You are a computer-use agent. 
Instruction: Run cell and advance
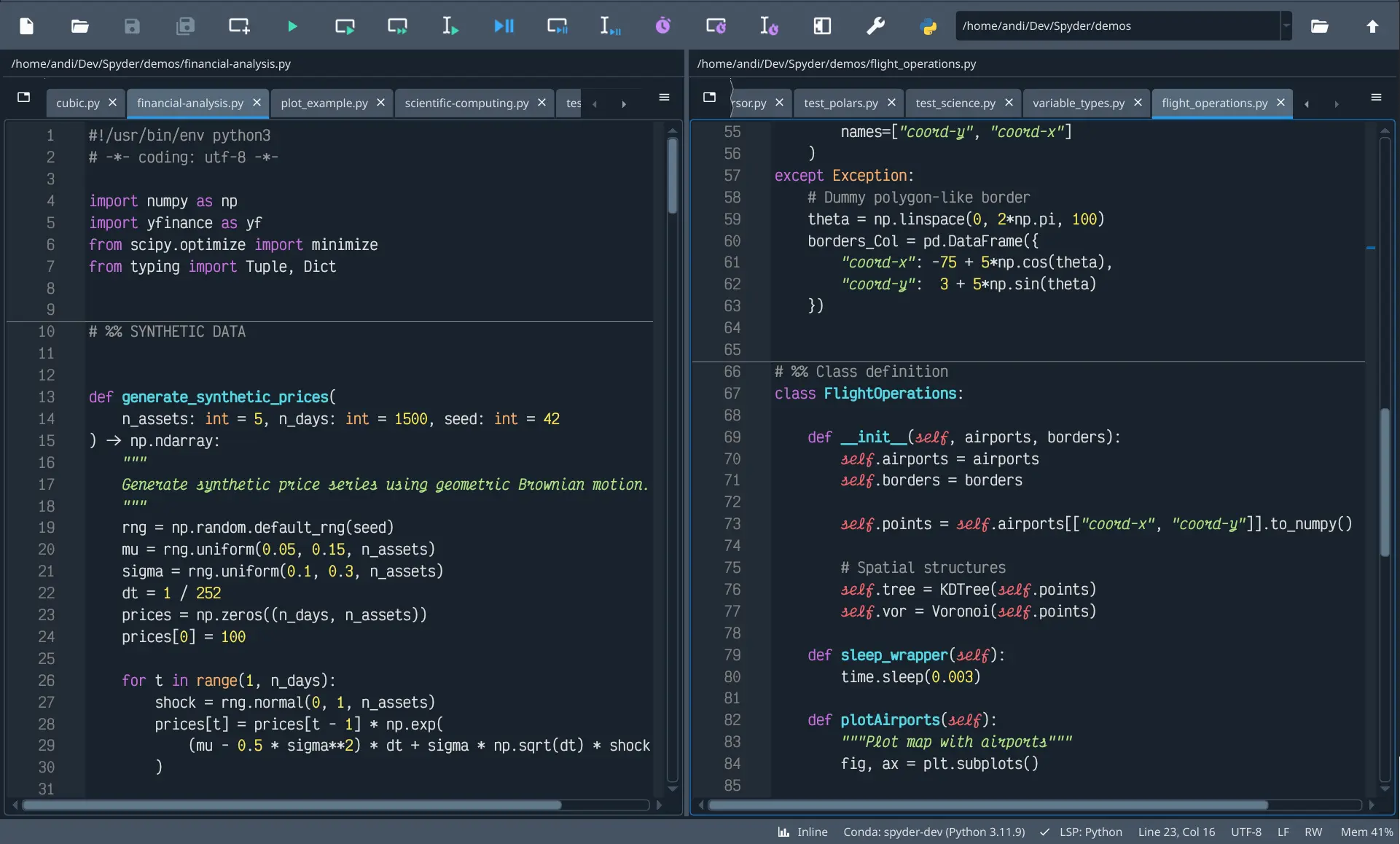click(x=398, y=26)
